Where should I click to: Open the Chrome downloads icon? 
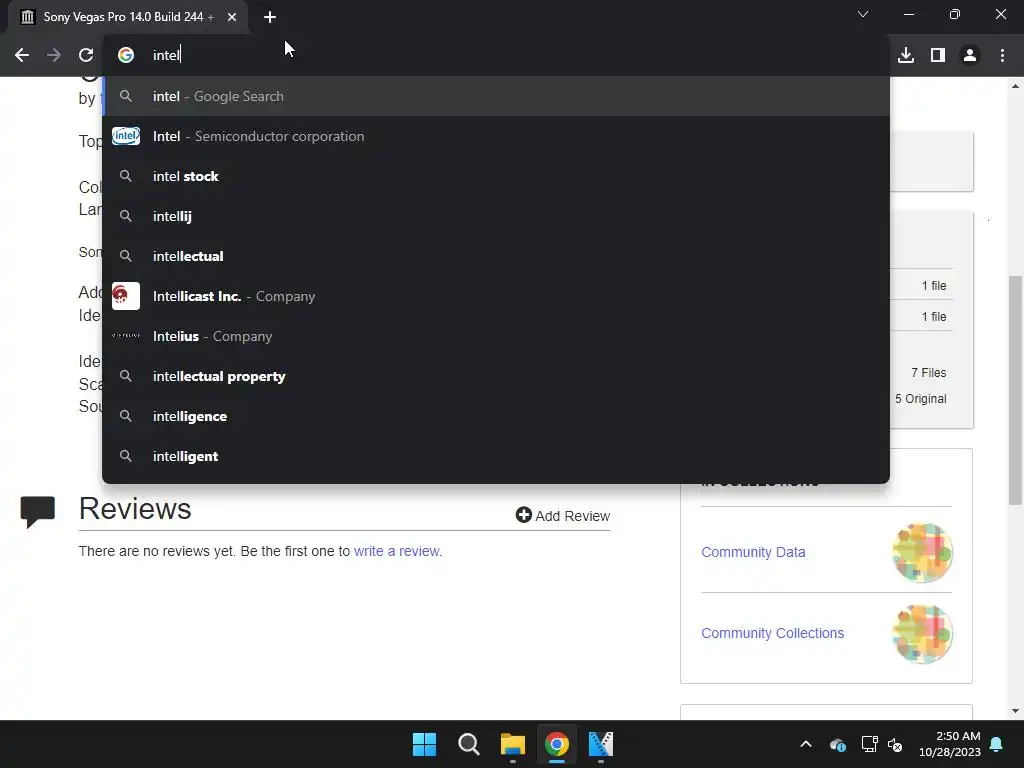point(906,56)
